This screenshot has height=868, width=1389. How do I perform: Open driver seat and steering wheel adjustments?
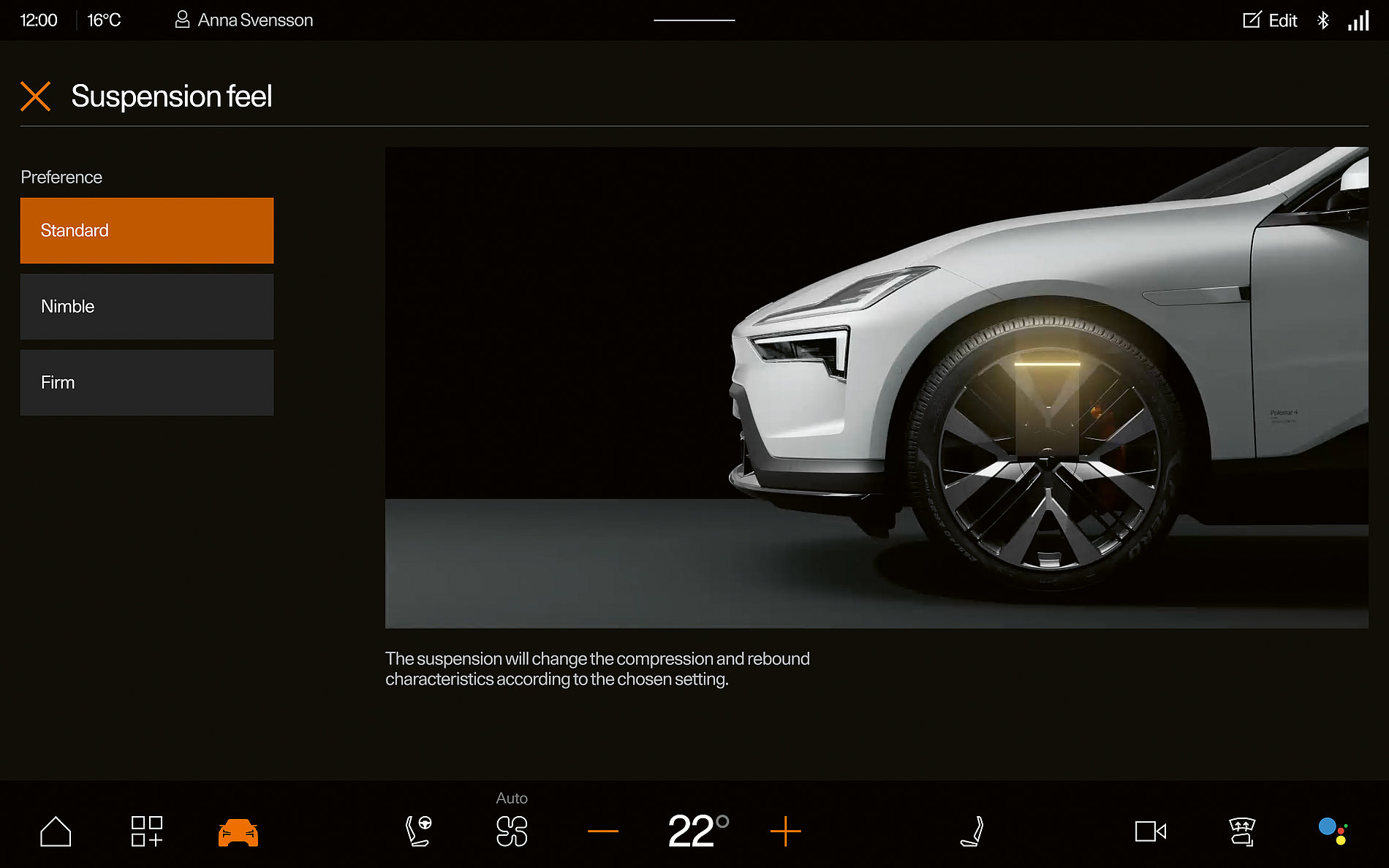point(418,831)
